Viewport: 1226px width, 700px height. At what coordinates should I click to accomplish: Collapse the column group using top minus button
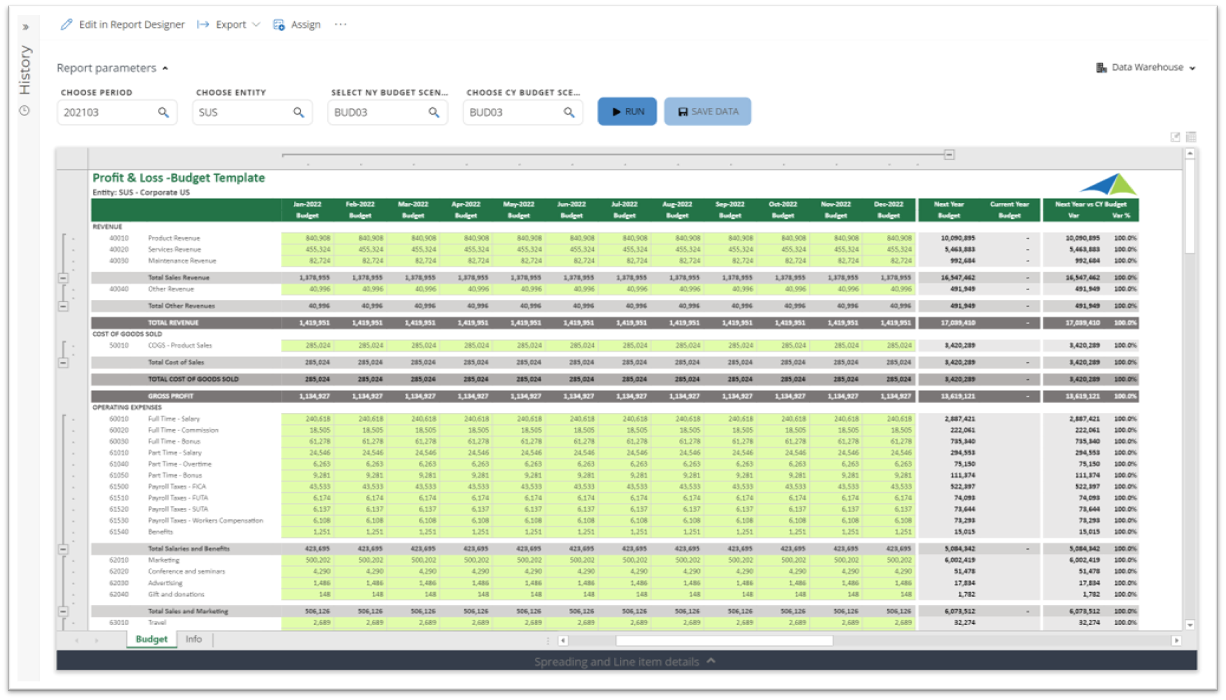949,155
